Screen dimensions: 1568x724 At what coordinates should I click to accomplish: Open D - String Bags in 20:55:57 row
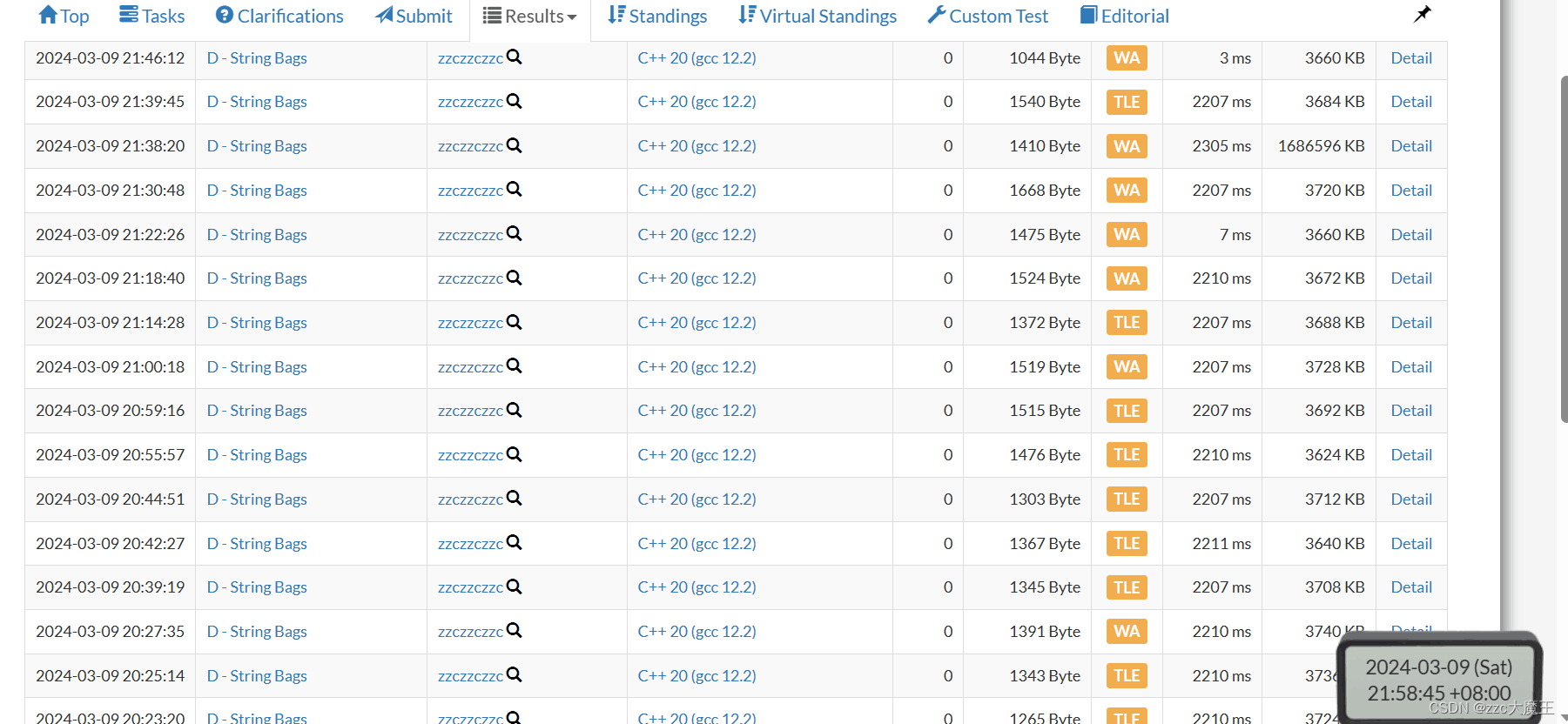click(257, 454)
